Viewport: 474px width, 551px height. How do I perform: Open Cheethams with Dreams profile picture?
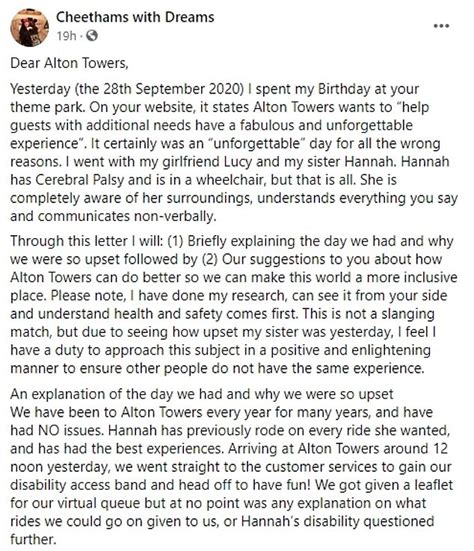tap(30, 27)
